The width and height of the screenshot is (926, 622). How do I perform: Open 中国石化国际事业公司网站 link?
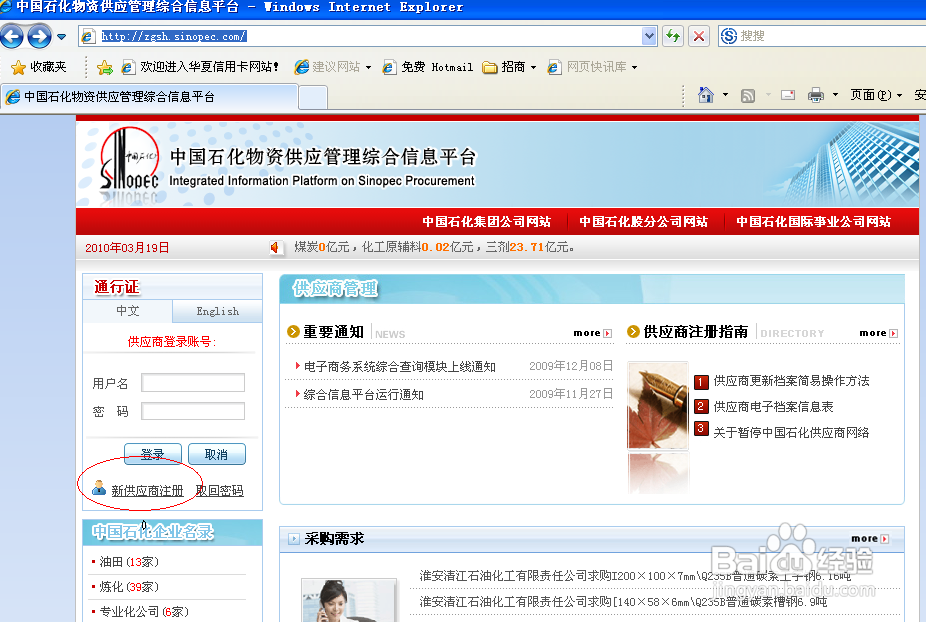tap(813, 222)
